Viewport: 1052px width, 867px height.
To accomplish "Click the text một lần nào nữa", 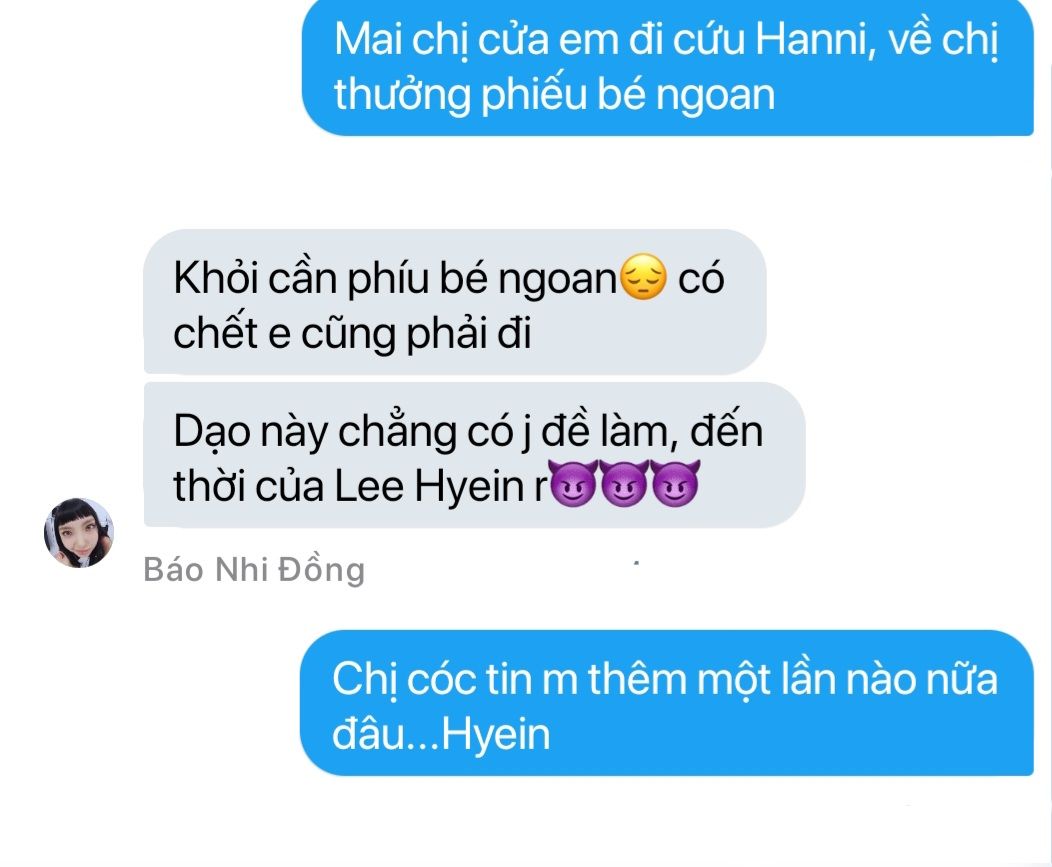I will [847, 679].
